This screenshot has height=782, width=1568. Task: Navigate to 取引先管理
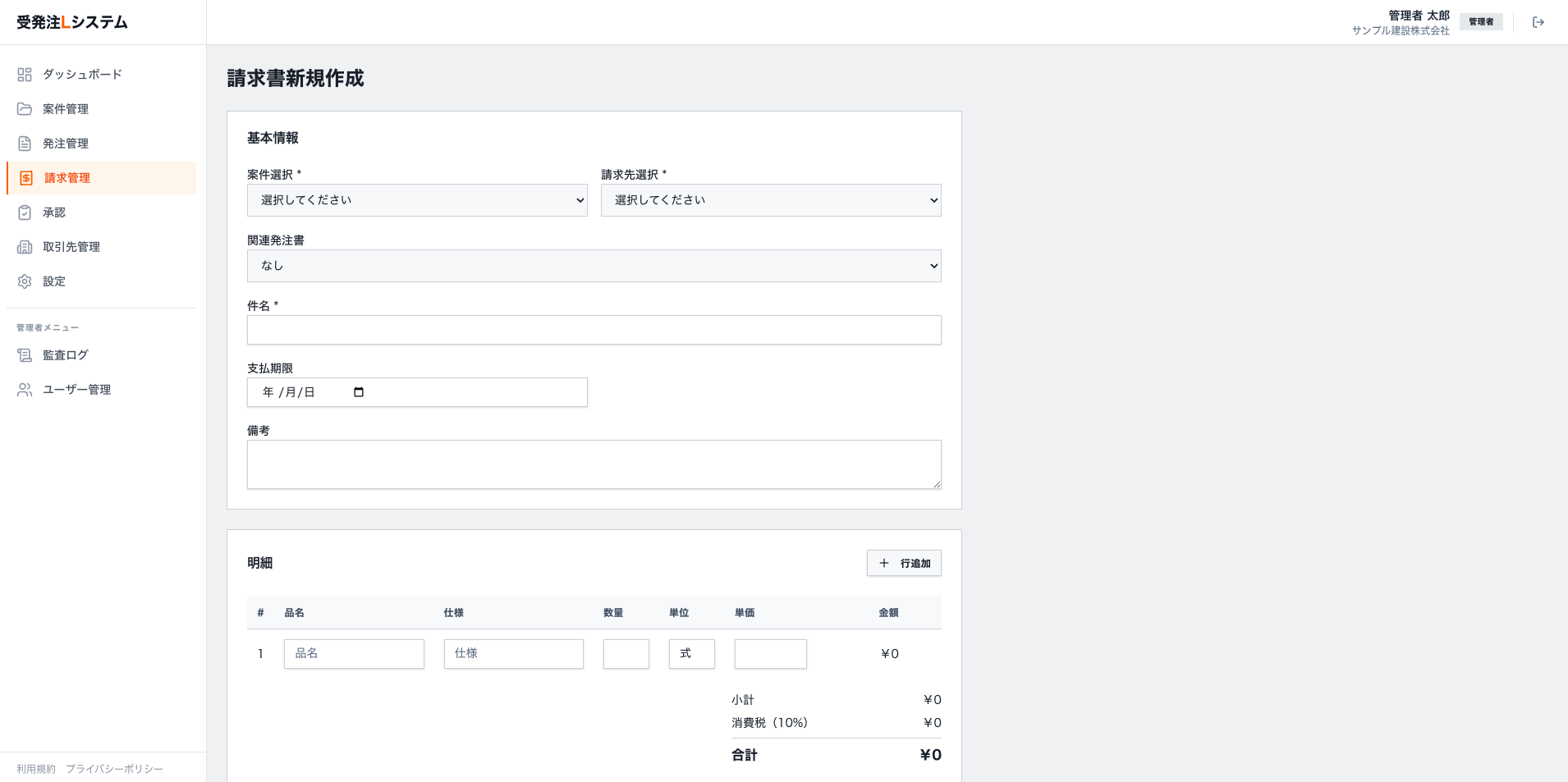coord(101,247)
